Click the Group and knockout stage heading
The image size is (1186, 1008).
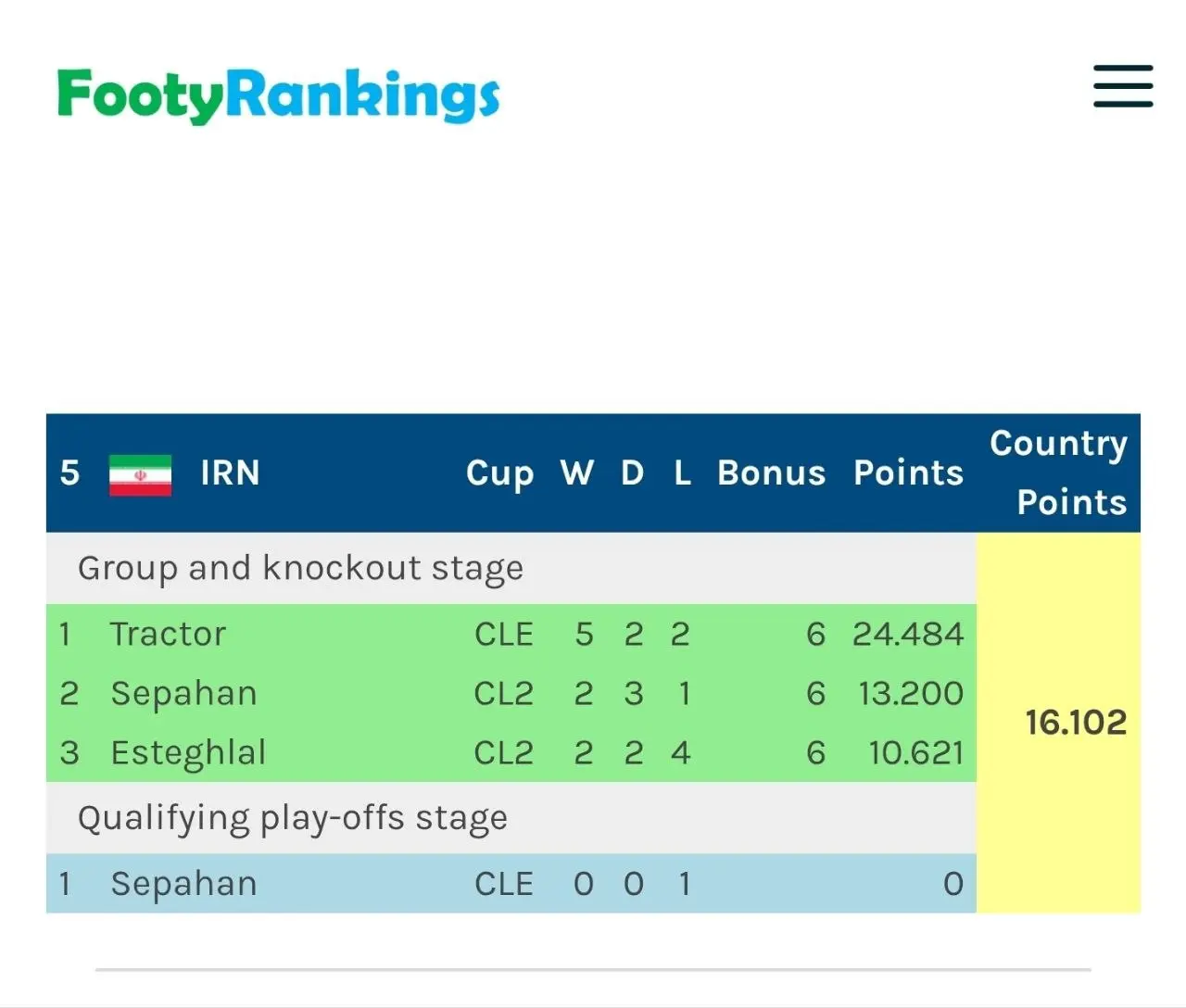coord(300,568)
